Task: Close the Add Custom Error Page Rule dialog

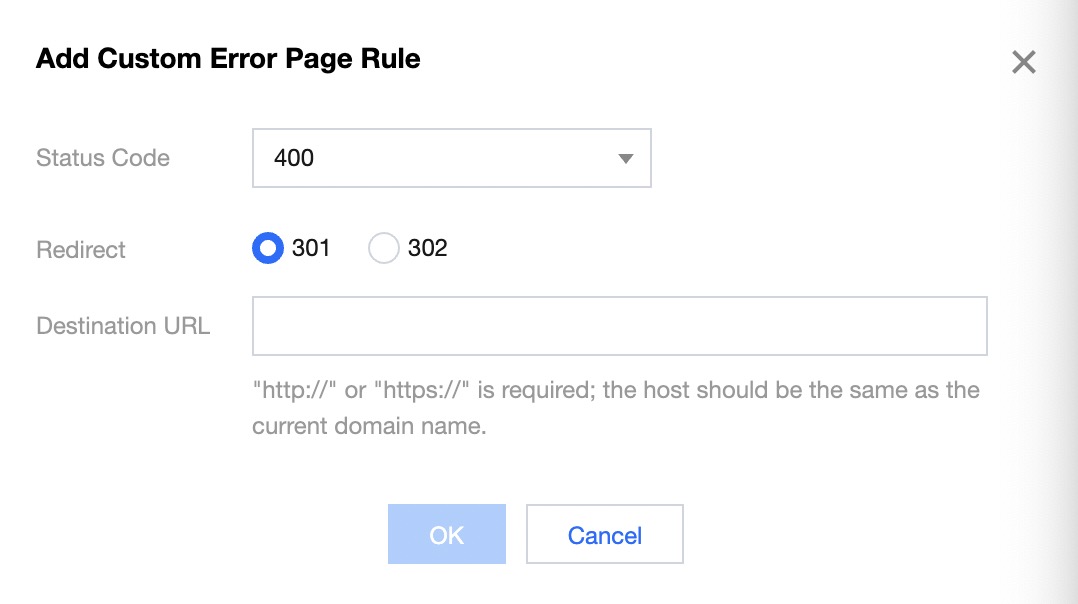Action: click(1023, 63)
